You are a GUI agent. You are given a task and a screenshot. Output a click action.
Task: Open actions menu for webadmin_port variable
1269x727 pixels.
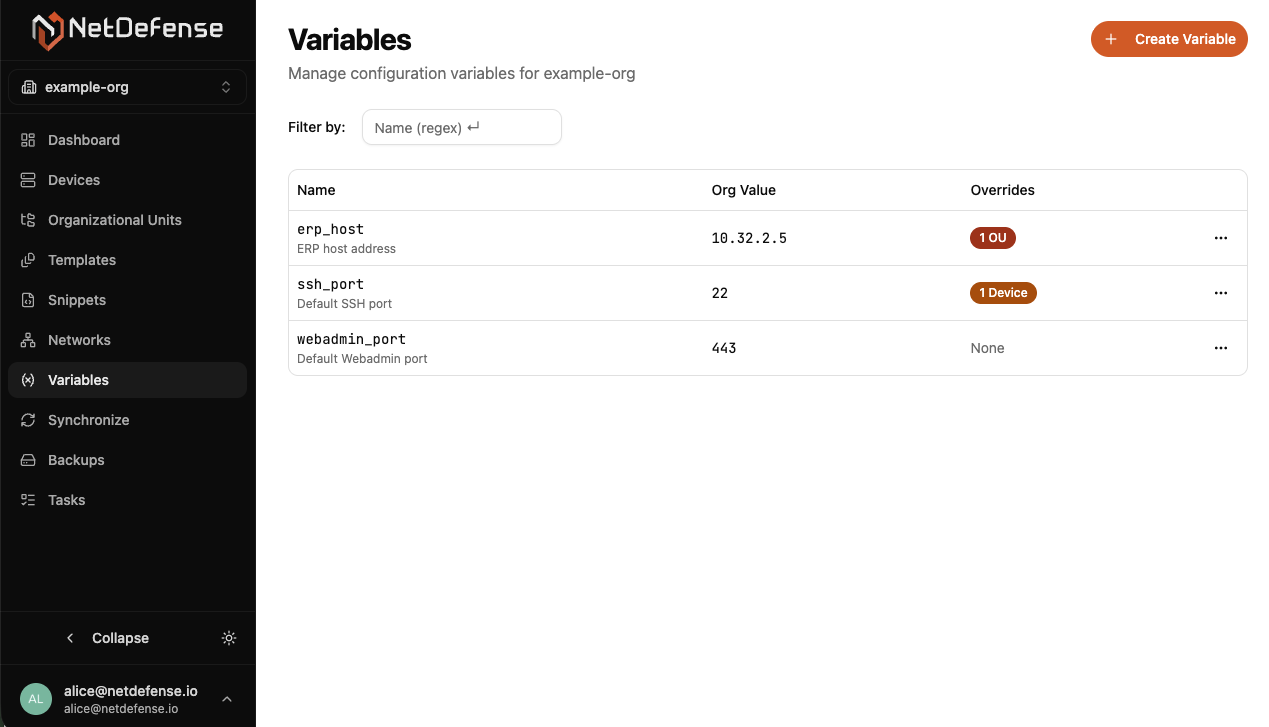point(1221,348)
